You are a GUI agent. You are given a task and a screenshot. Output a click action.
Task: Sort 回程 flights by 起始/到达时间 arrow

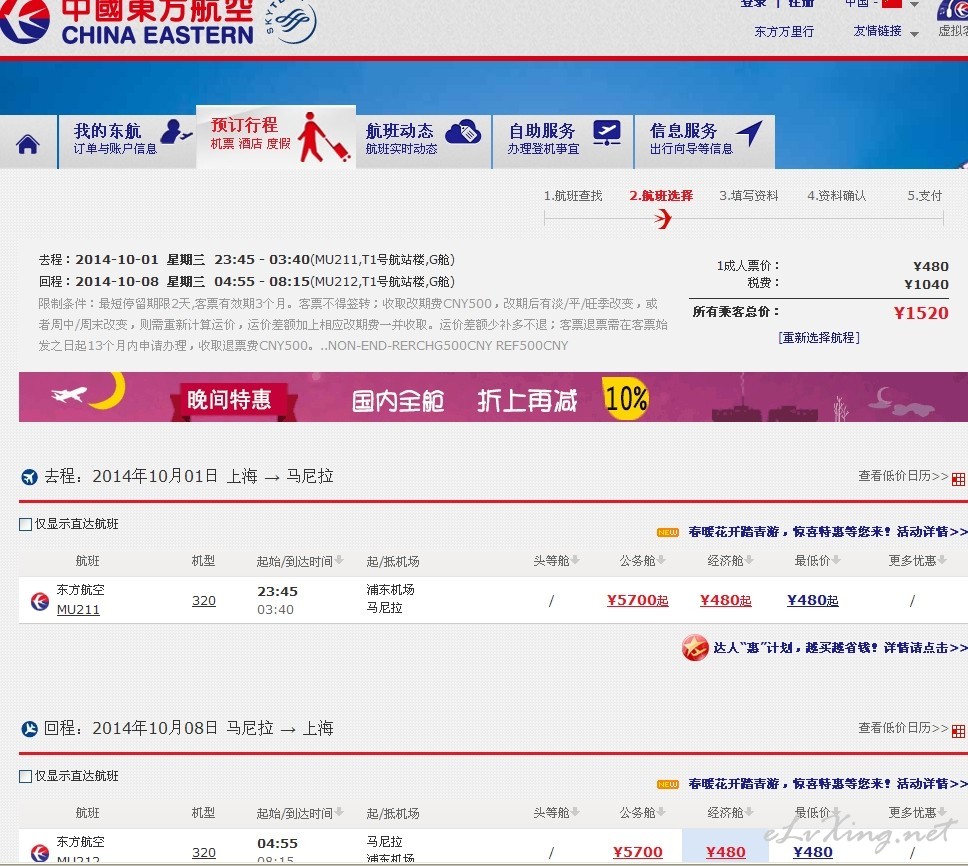338,812
